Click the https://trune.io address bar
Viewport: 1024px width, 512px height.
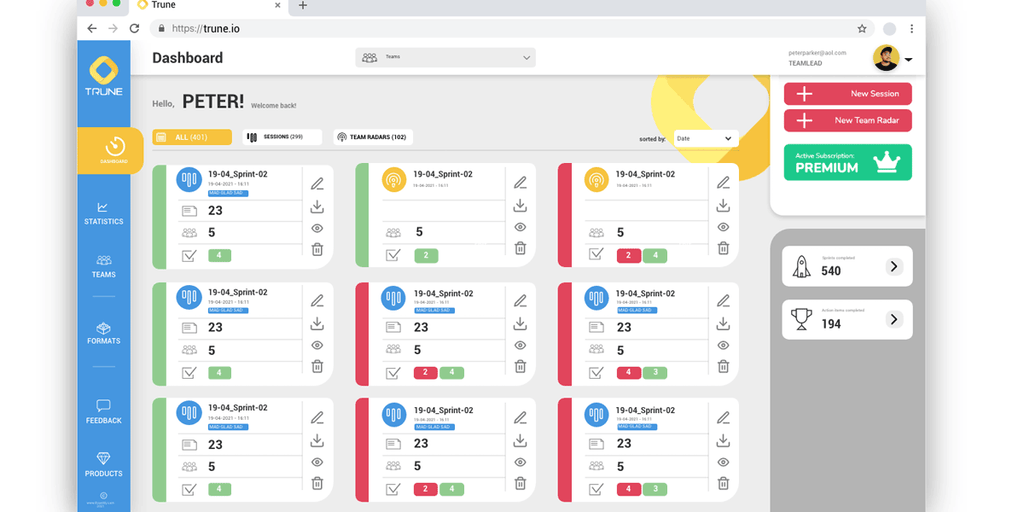click(513, 28)
